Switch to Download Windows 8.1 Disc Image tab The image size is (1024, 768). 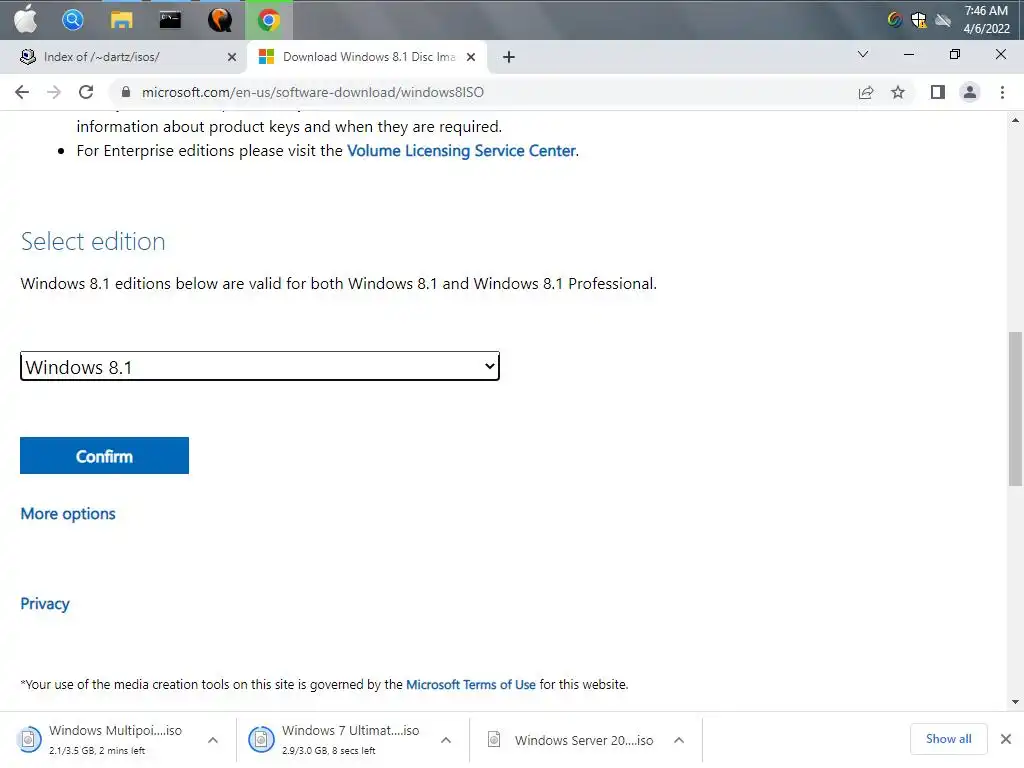click(369, 57)
